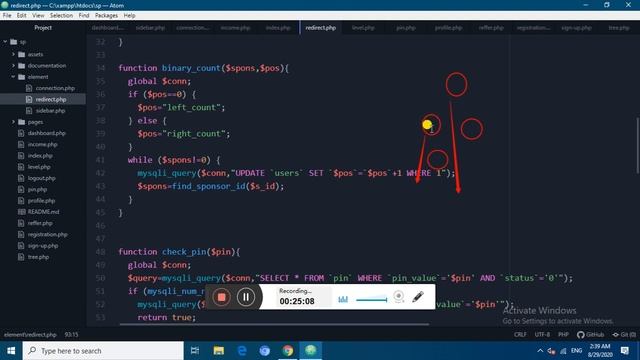
Task: Open the Find menu
Action: coord(84,16)
